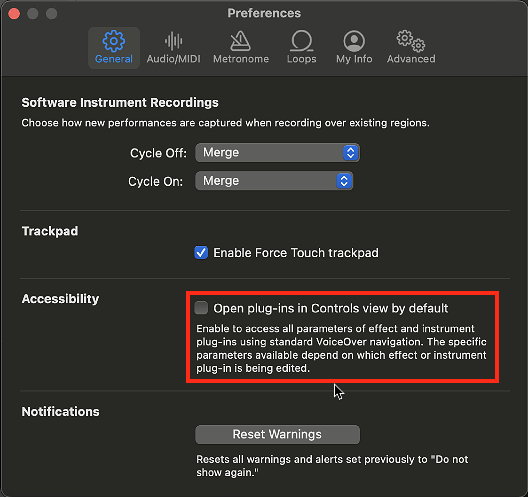Open the Loops icon
This screenshot has height=497, width=528.
click(x=301, y=41)
